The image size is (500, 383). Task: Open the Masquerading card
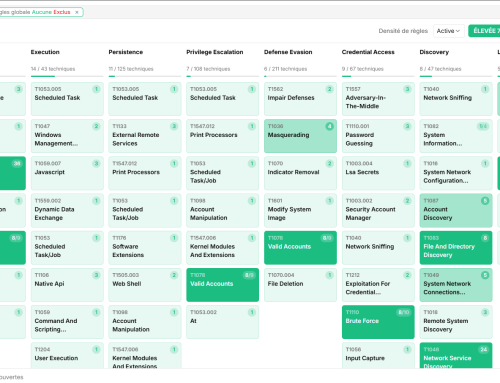pos(300,136)
